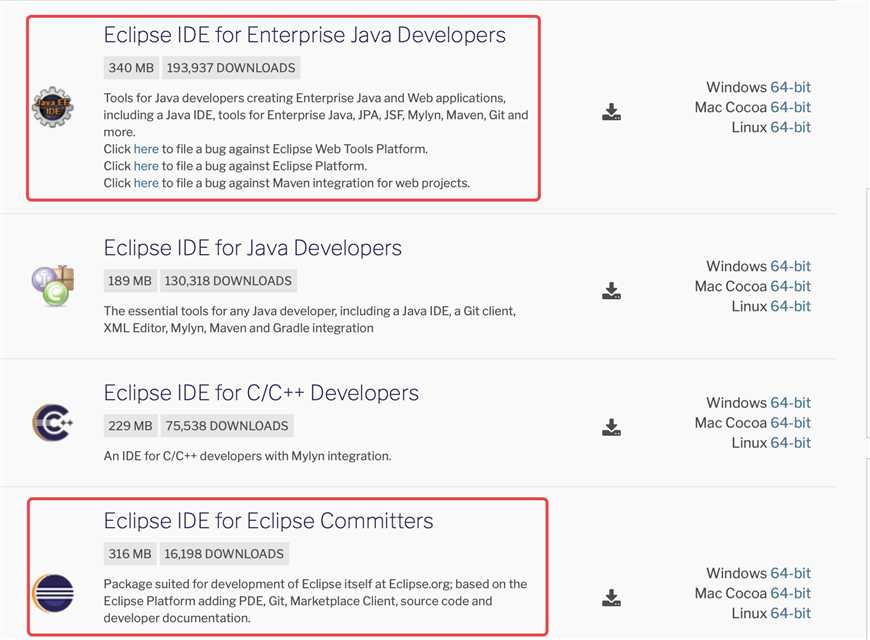
Task: Download C/C++ Developers Windows 64-bit
Action: pos(790,402)
